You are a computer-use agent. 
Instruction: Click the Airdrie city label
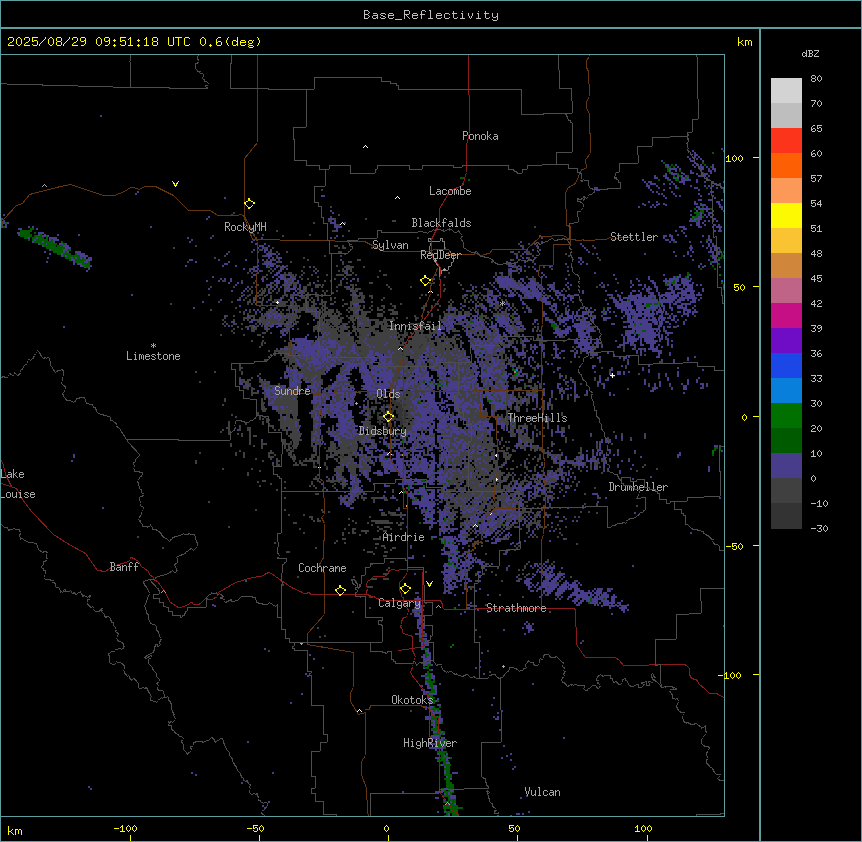click(x=404, y=537)
